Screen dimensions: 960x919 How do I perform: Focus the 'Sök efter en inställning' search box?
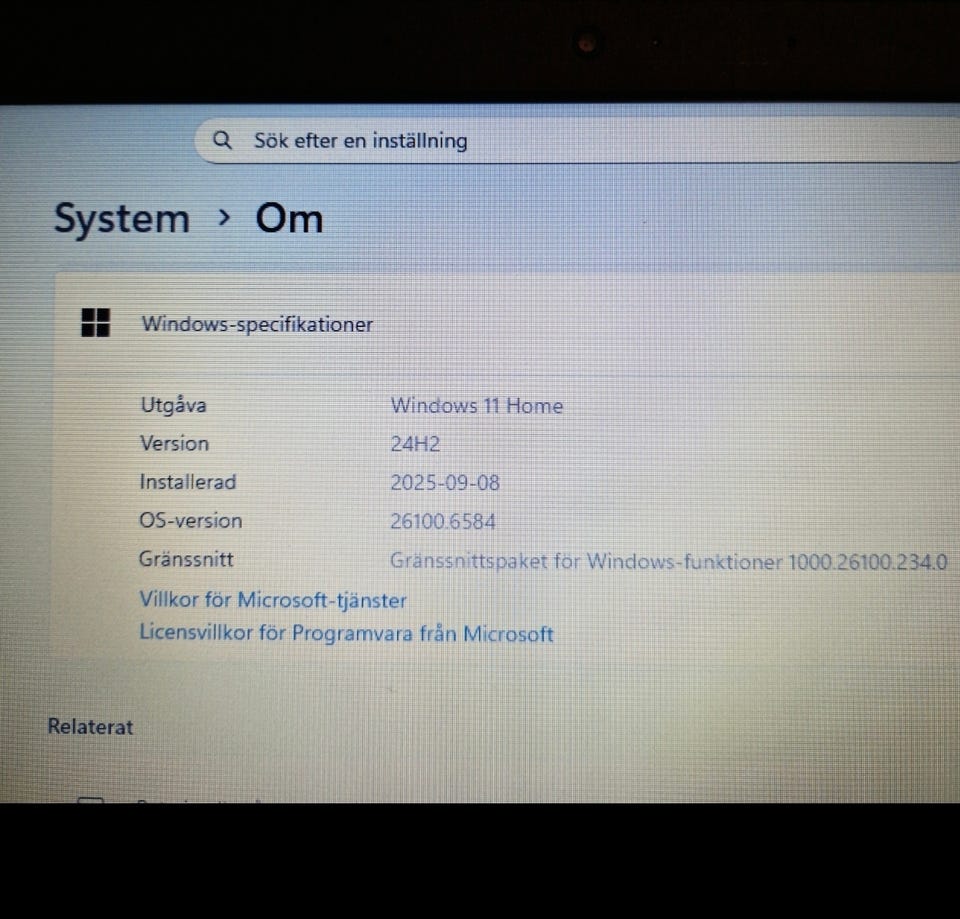[x=577, y=141]
